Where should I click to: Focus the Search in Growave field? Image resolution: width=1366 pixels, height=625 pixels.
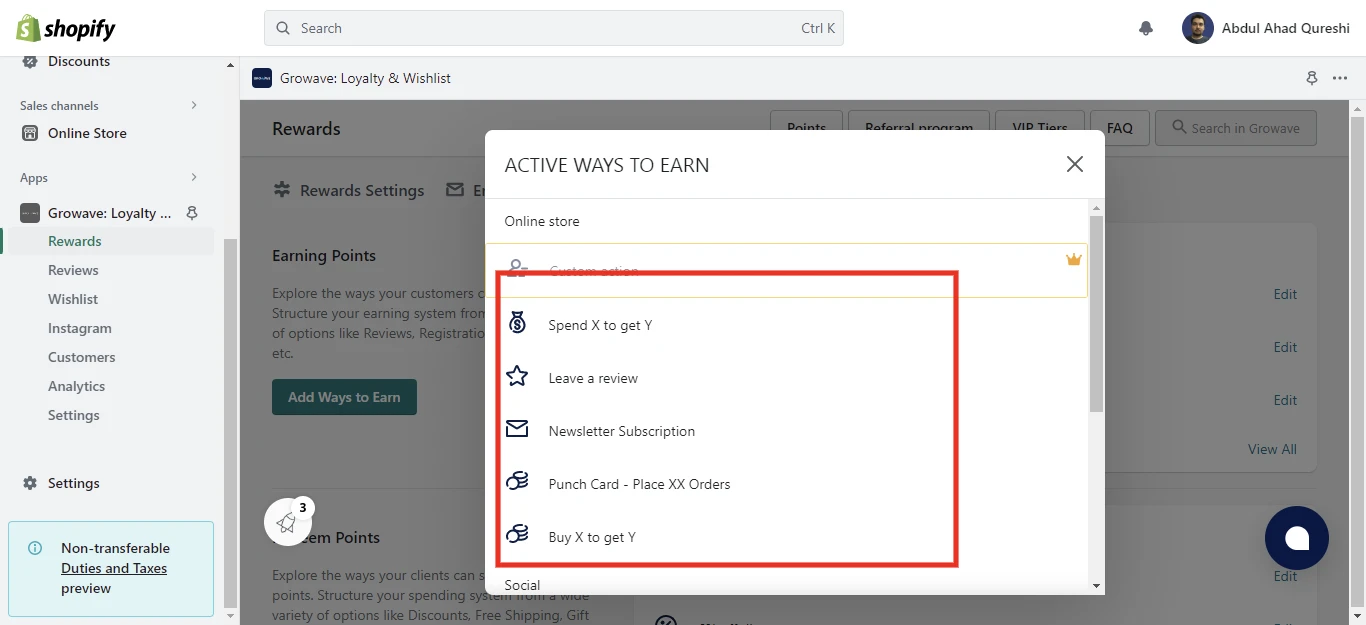pos(1236,128)
